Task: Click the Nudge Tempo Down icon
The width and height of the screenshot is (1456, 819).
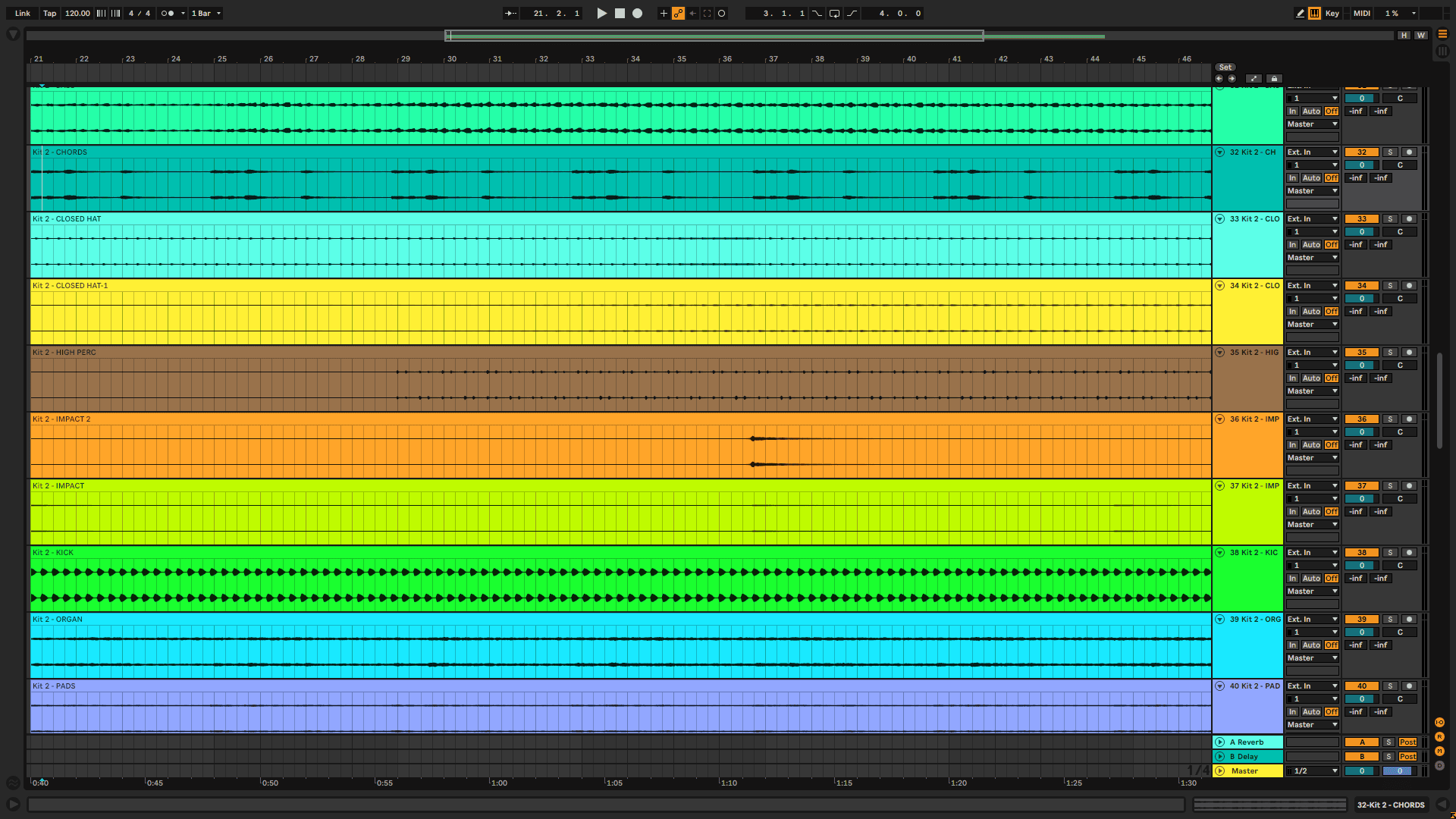Action: tap(101, 13)
